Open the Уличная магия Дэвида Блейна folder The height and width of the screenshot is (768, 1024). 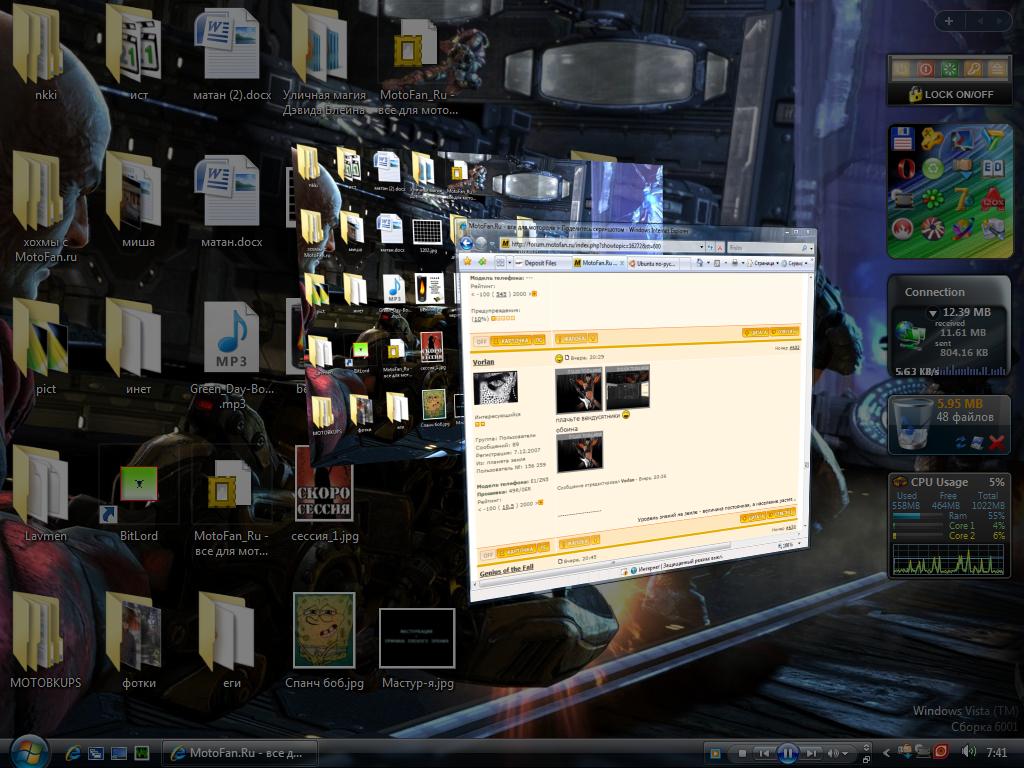point(319,43)
